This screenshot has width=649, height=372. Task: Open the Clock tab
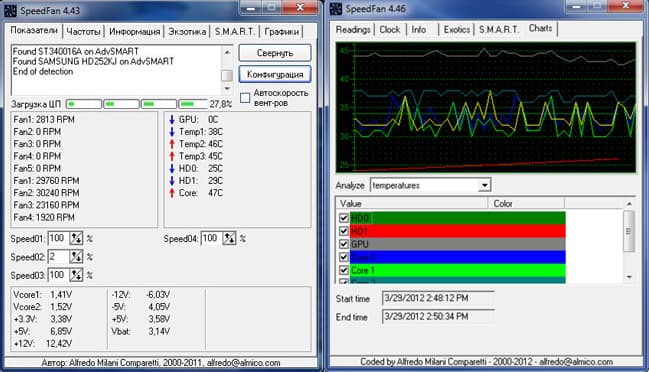(390, 30)
